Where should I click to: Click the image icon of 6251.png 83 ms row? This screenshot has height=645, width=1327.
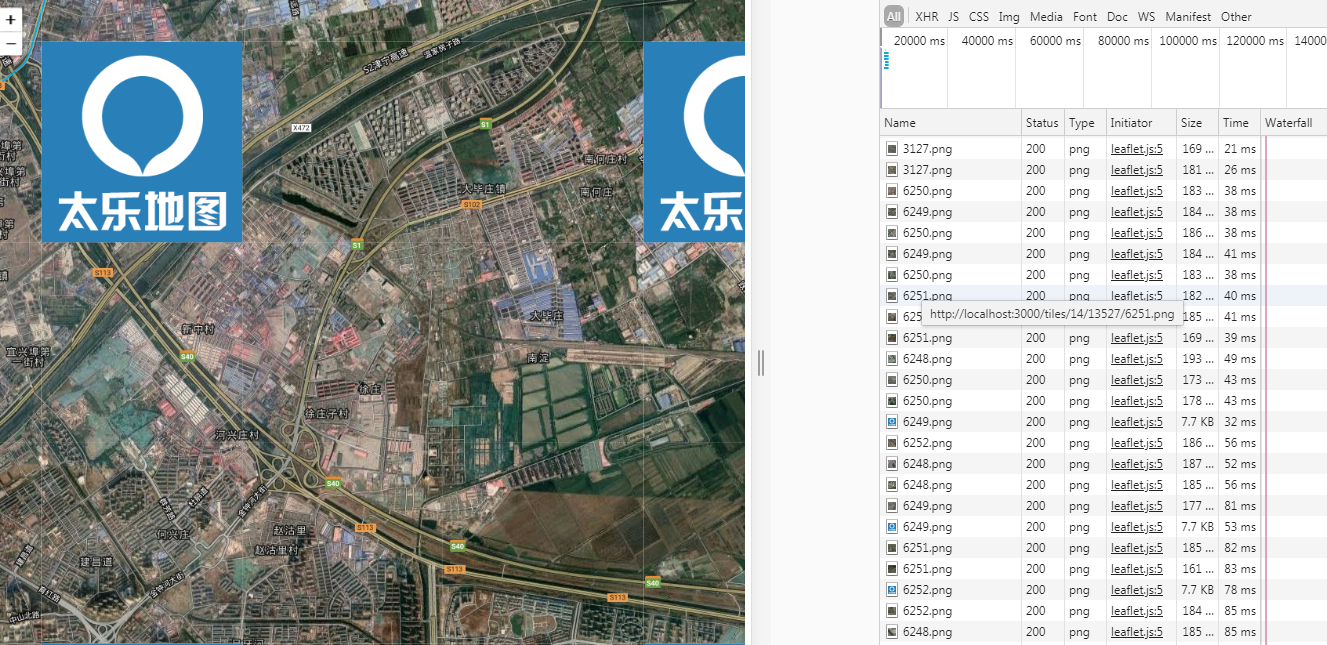892,569
